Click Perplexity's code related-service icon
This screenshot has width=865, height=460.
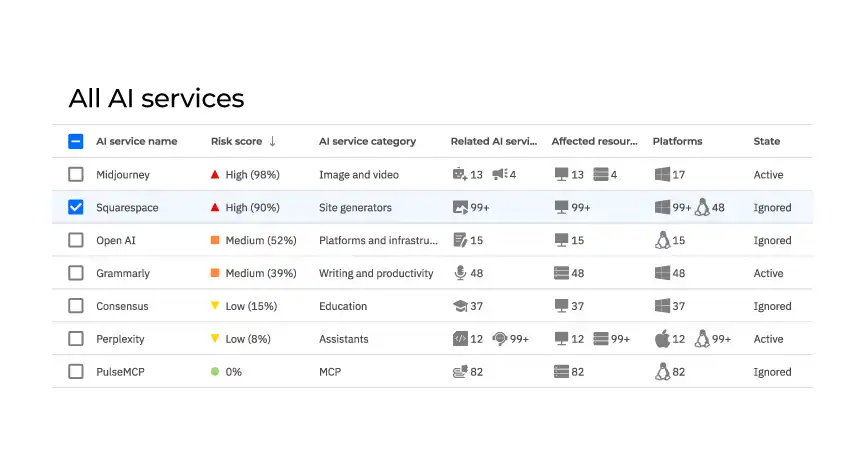[460, 339]
